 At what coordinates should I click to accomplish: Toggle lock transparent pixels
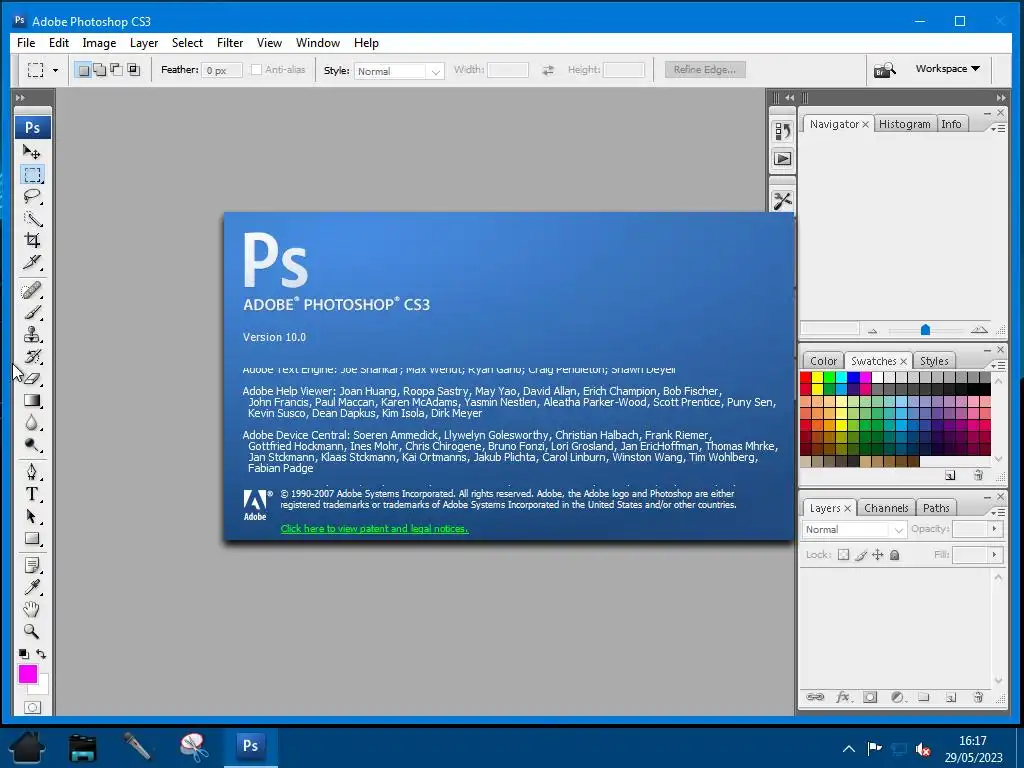tap(844, 555)
